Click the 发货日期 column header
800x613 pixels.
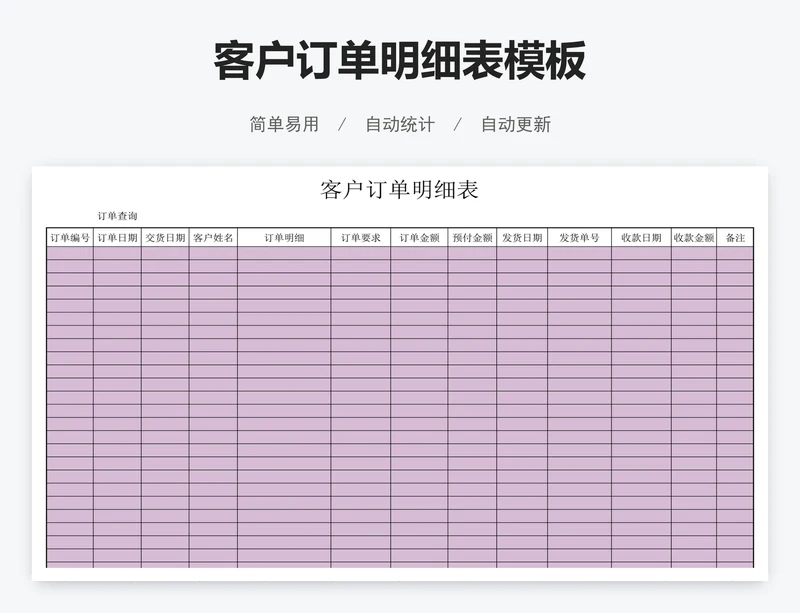pyautogui.click(x=522, y=237)
